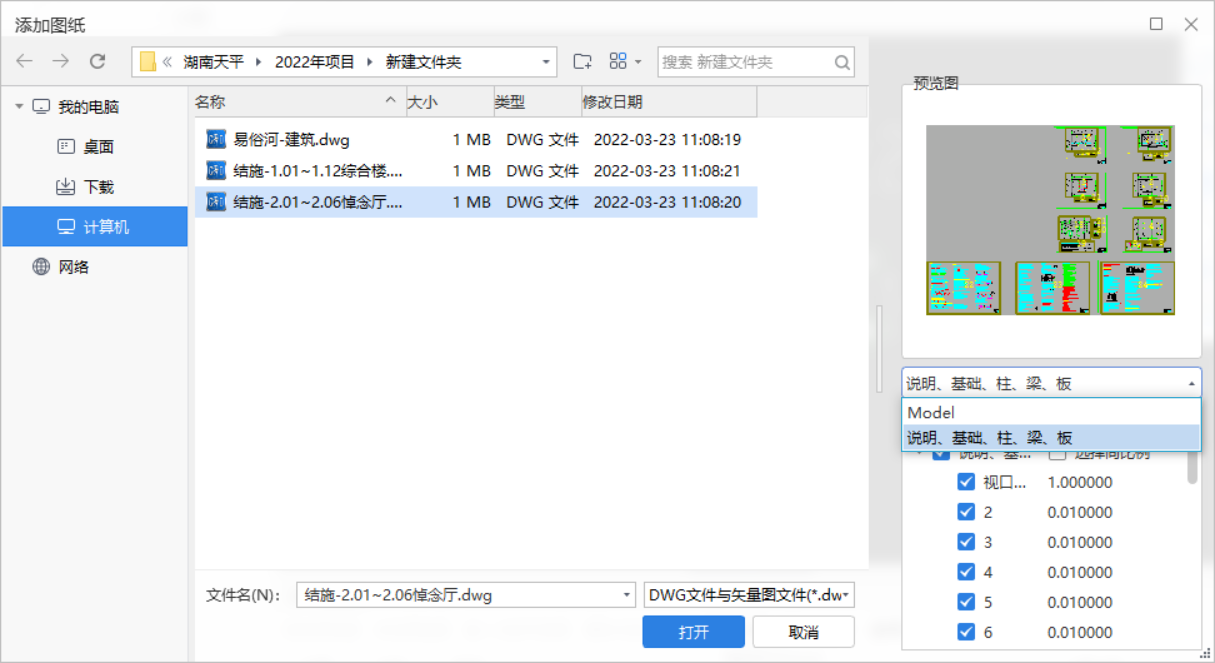
Task: Open the address bar history dropdown
Action: tap(546, 62)
